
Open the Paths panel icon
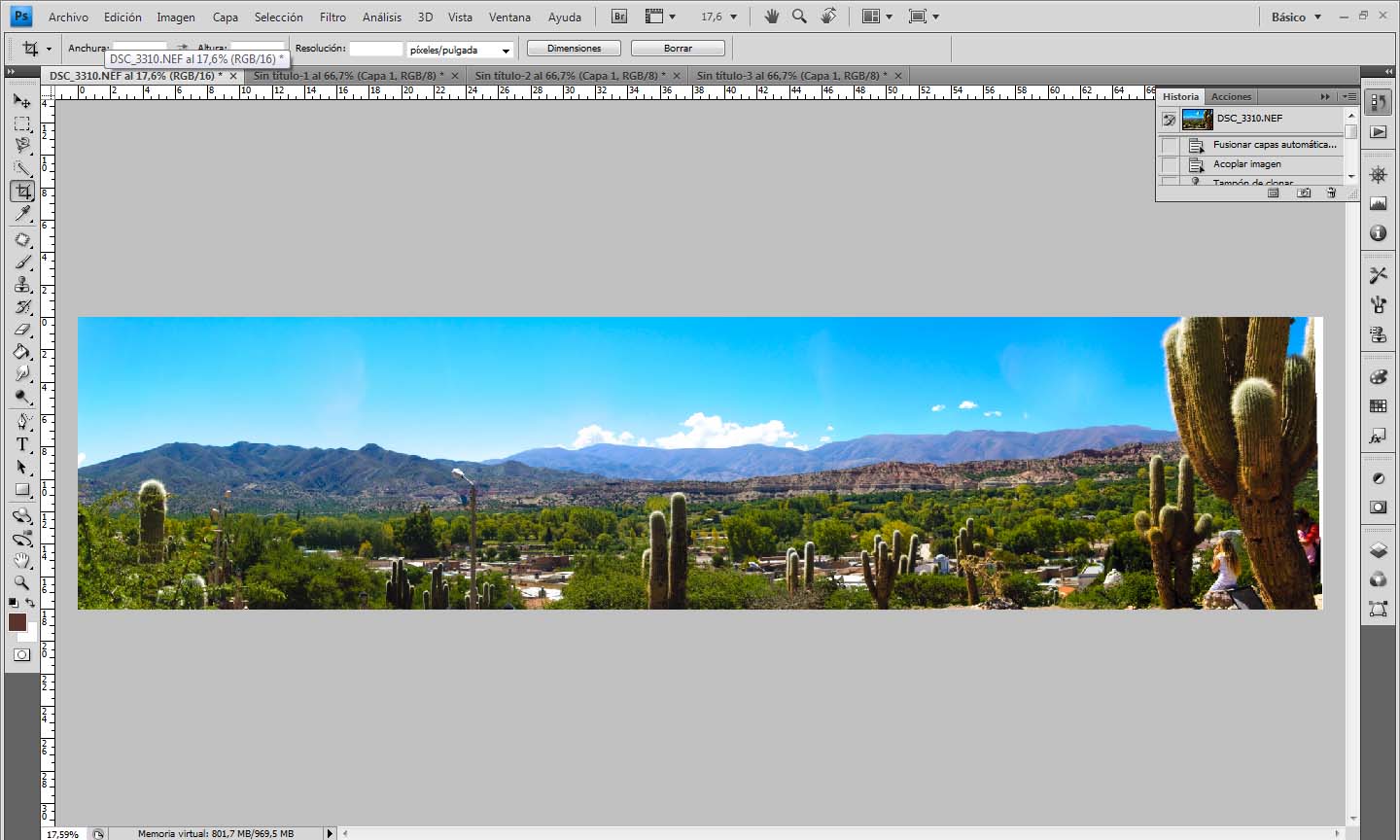[1378, 609]
